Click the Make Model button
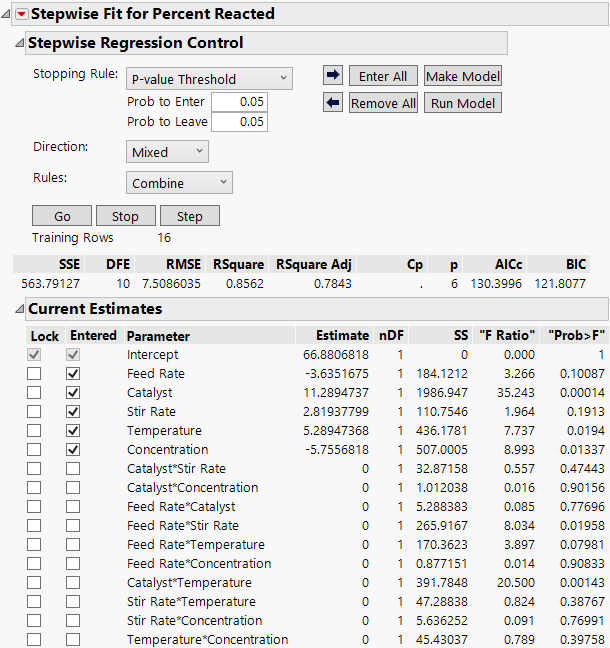The image size is (610, 648). tap(463, 76)
